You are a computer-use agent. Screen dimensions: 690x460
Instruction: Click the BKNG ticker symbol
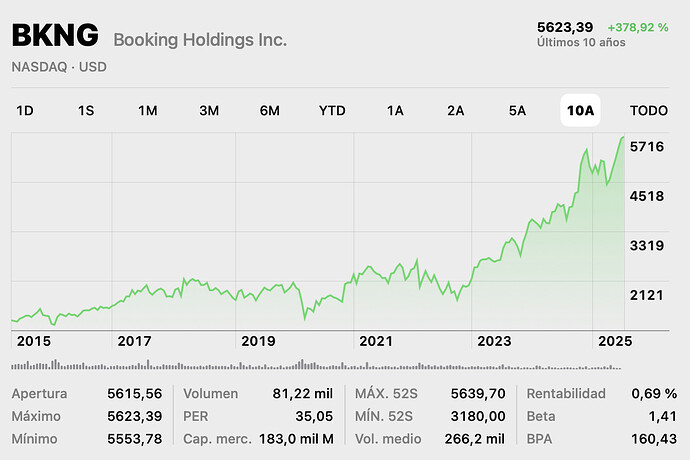(55, 35)
